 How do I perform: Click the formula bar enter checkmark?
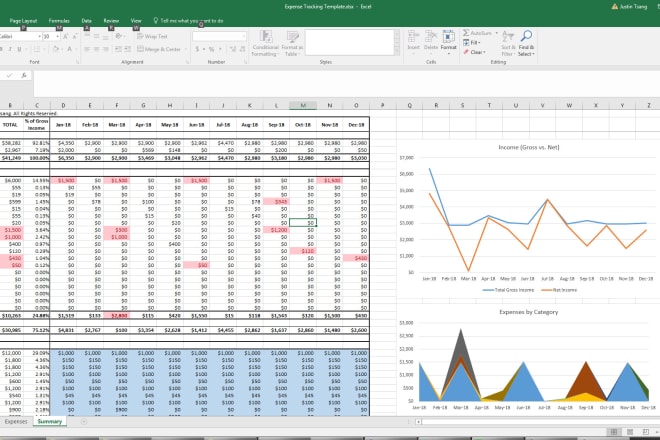tap(10, 75)
